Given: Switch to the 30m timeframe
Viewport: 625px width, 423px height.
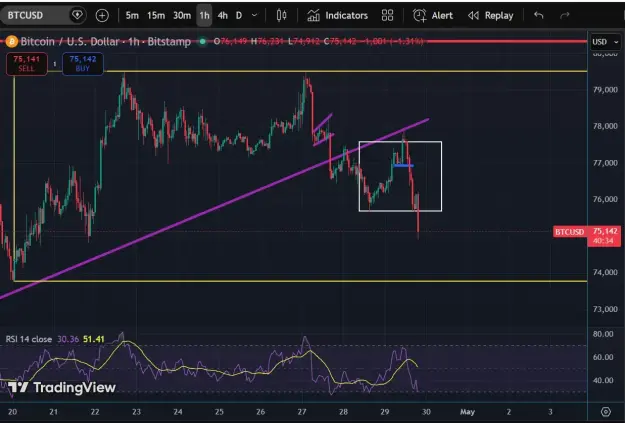Looking at the screenshot, I should pos(182,16).
